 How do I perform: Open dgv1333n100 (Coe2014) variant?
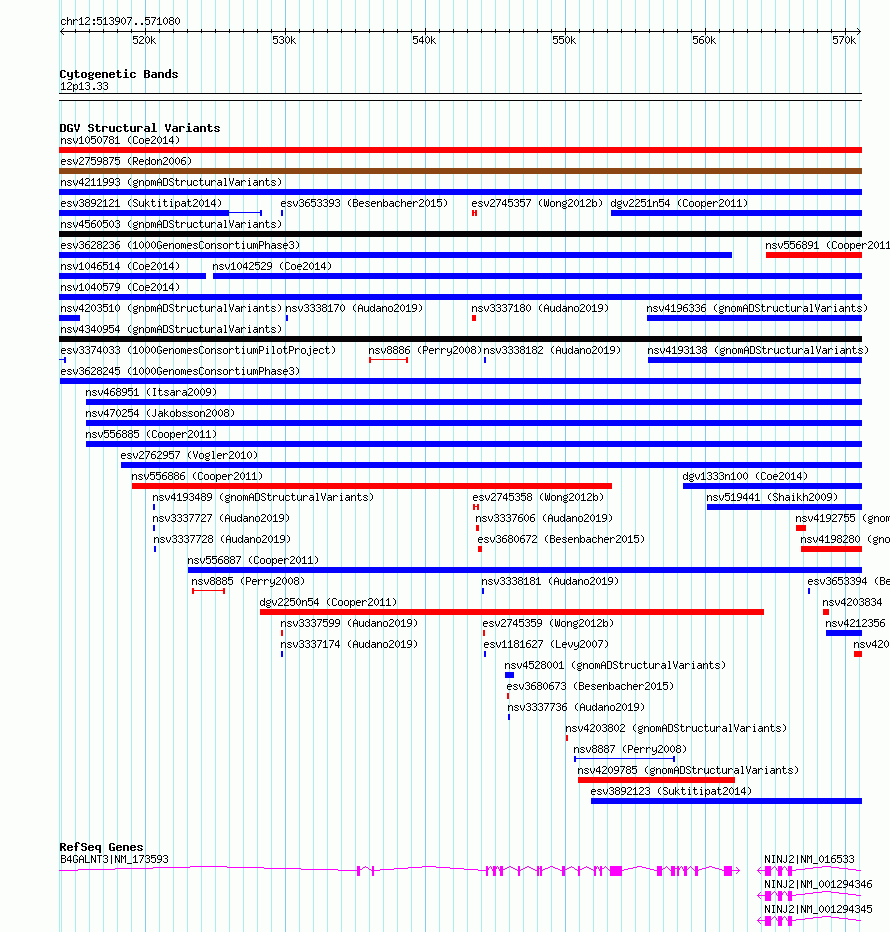[x=745, y=476]
